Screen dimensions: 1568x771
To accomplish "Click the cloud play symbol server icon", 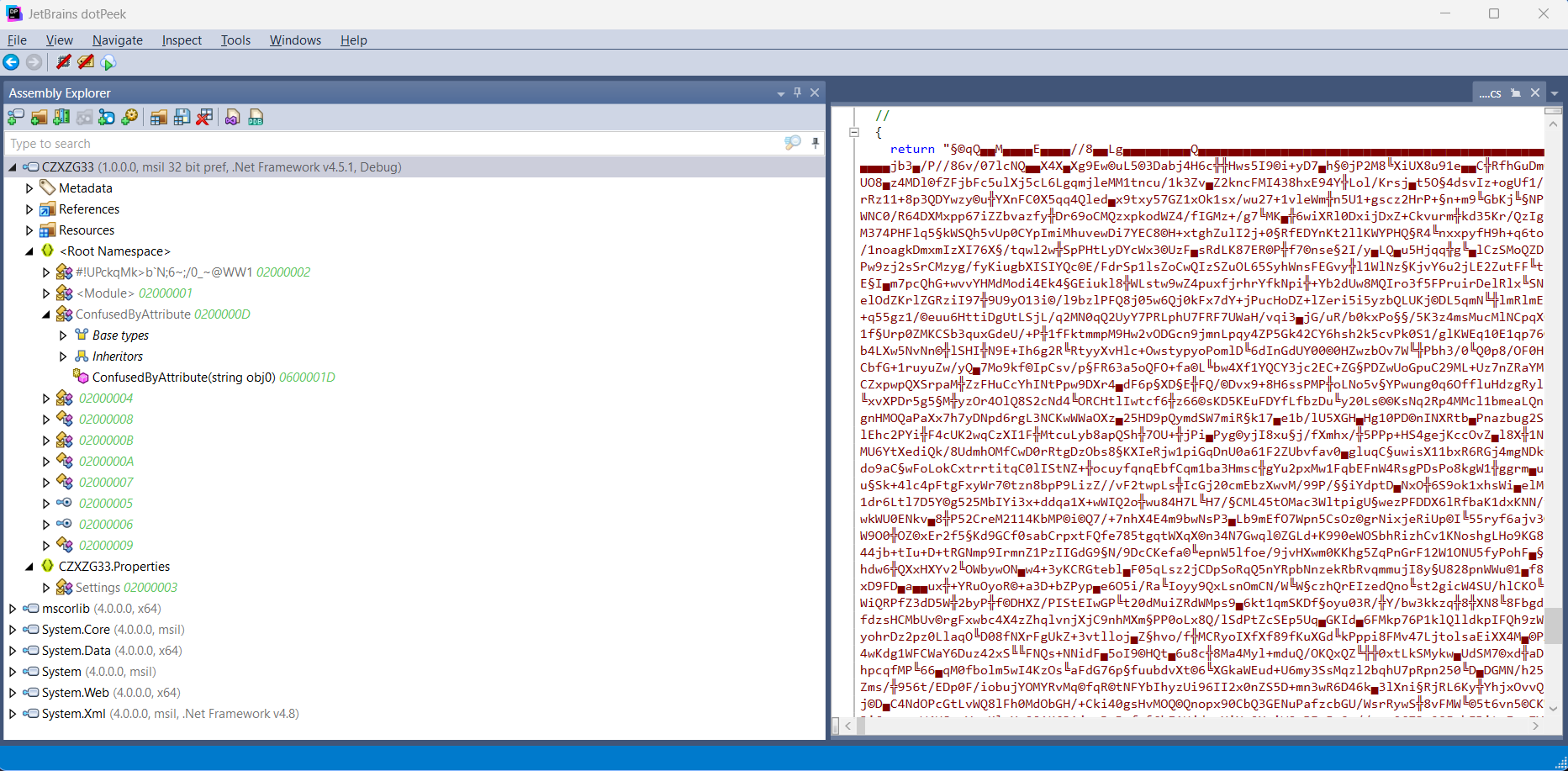I will click(108, 61).
